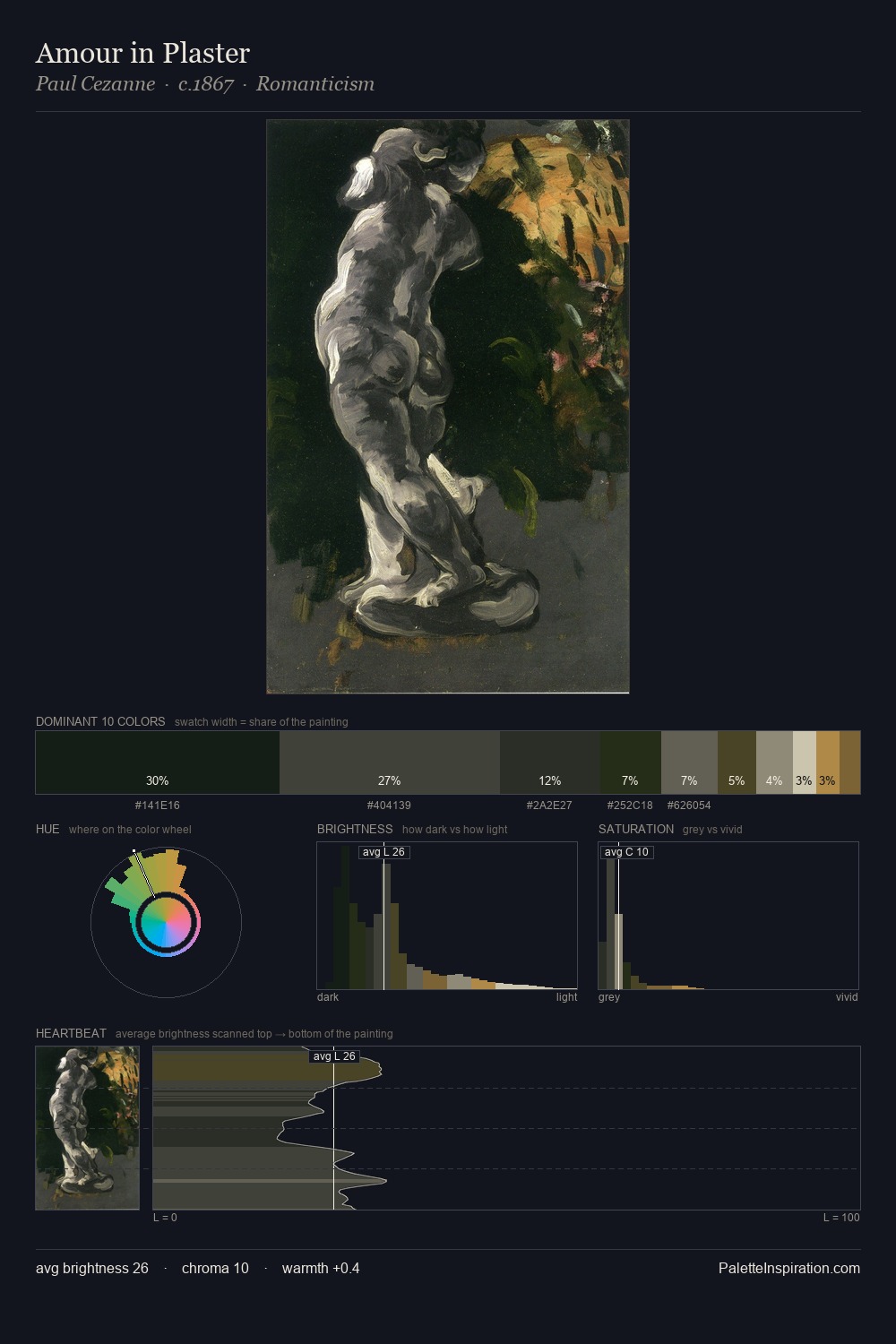This screenshot has width=896, height=1344.
Task: Click the date 'c.1867'
Action: 206,84
